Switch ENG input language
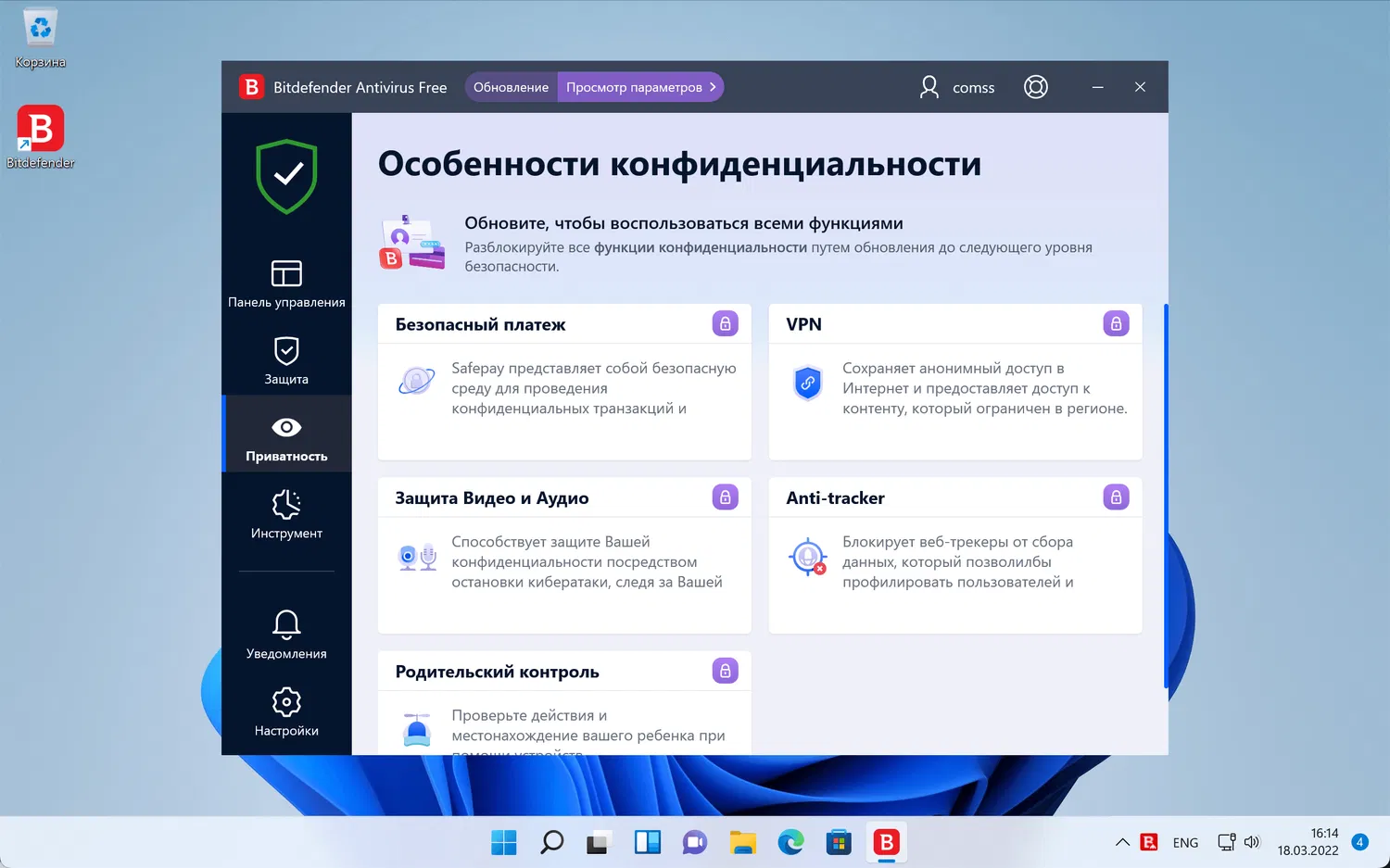 [1185, 843]
